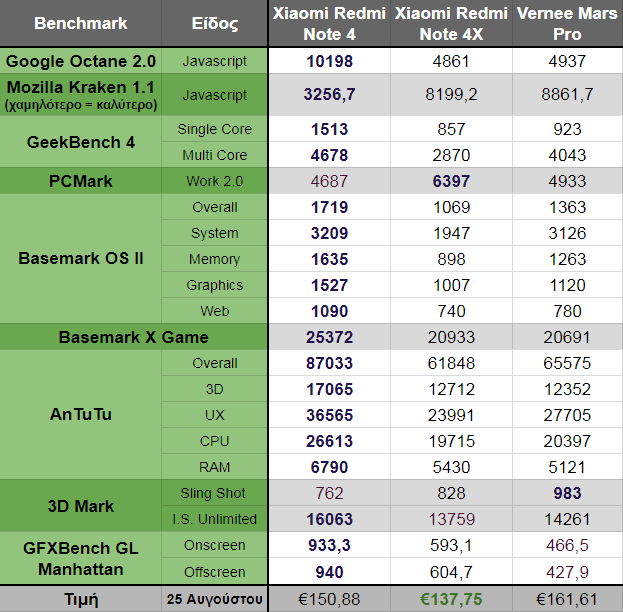Click the Onscreen type cell
The width and height of the screenshot is (623, 612).
(215, 545)
